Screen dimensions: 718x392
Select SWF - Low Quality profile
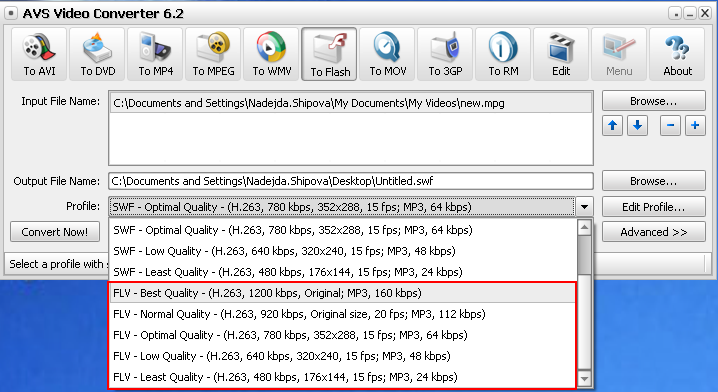coord(343,251)
